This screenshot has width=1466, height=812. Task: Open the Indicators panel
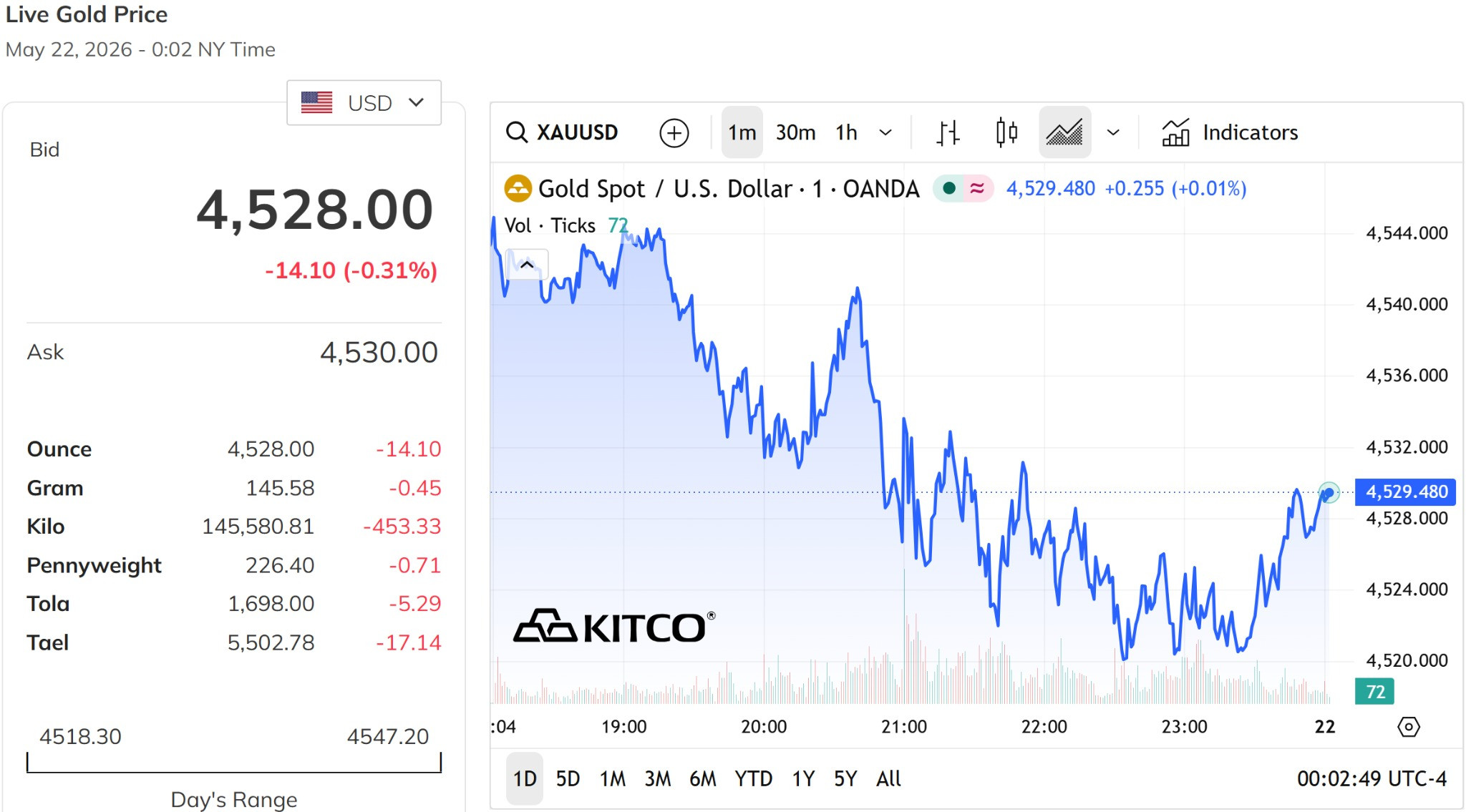point(1230,132)
